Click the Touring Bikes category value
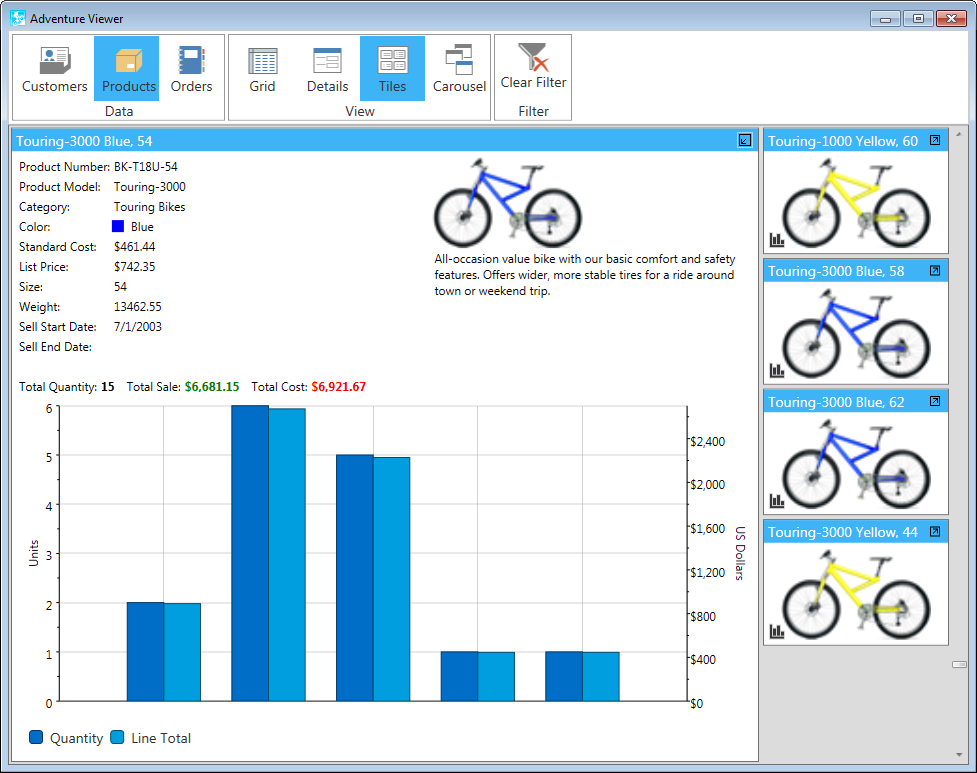This screenshot has height=773, width=977. point(150,207)
